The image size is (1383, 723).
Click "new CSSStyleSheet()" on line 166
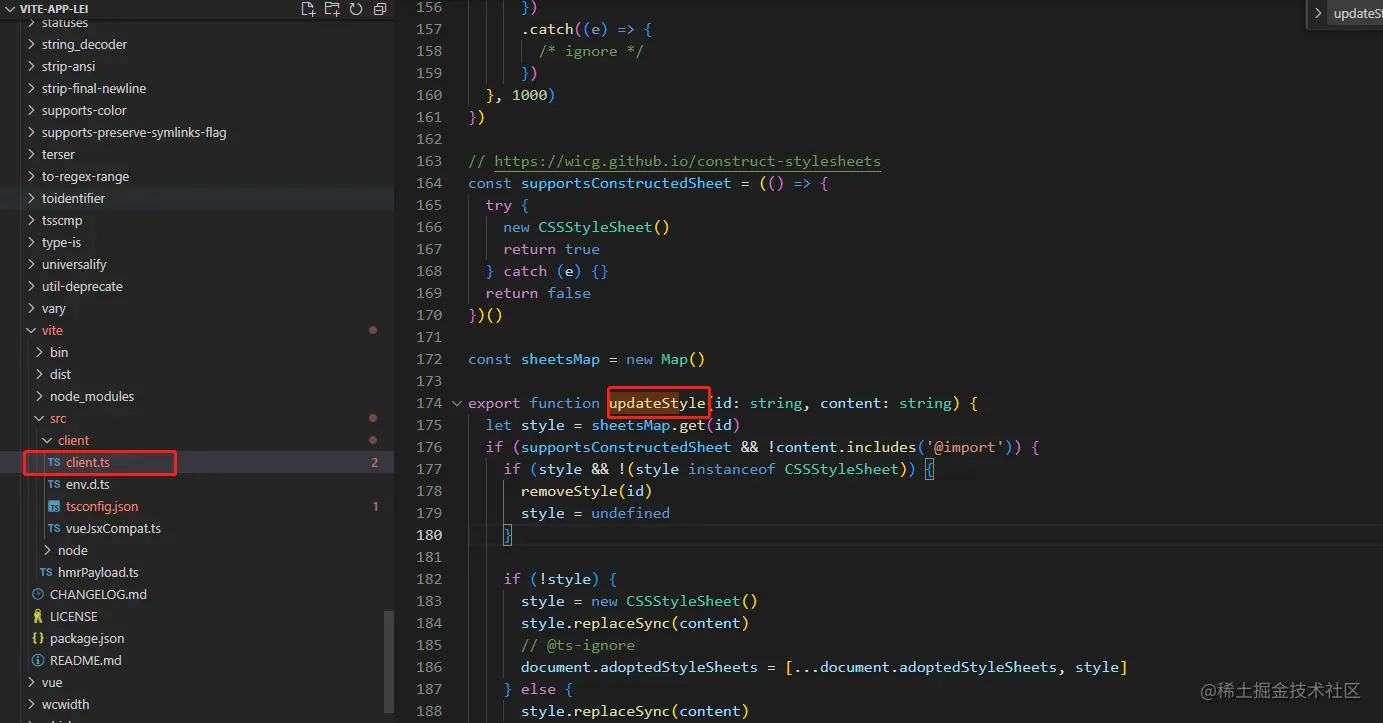586,227
